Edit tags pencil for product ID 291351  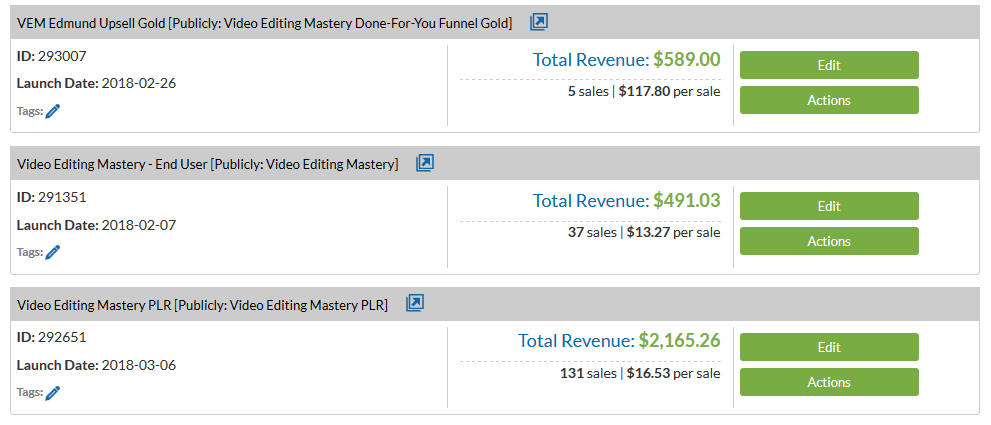(53, 252)
